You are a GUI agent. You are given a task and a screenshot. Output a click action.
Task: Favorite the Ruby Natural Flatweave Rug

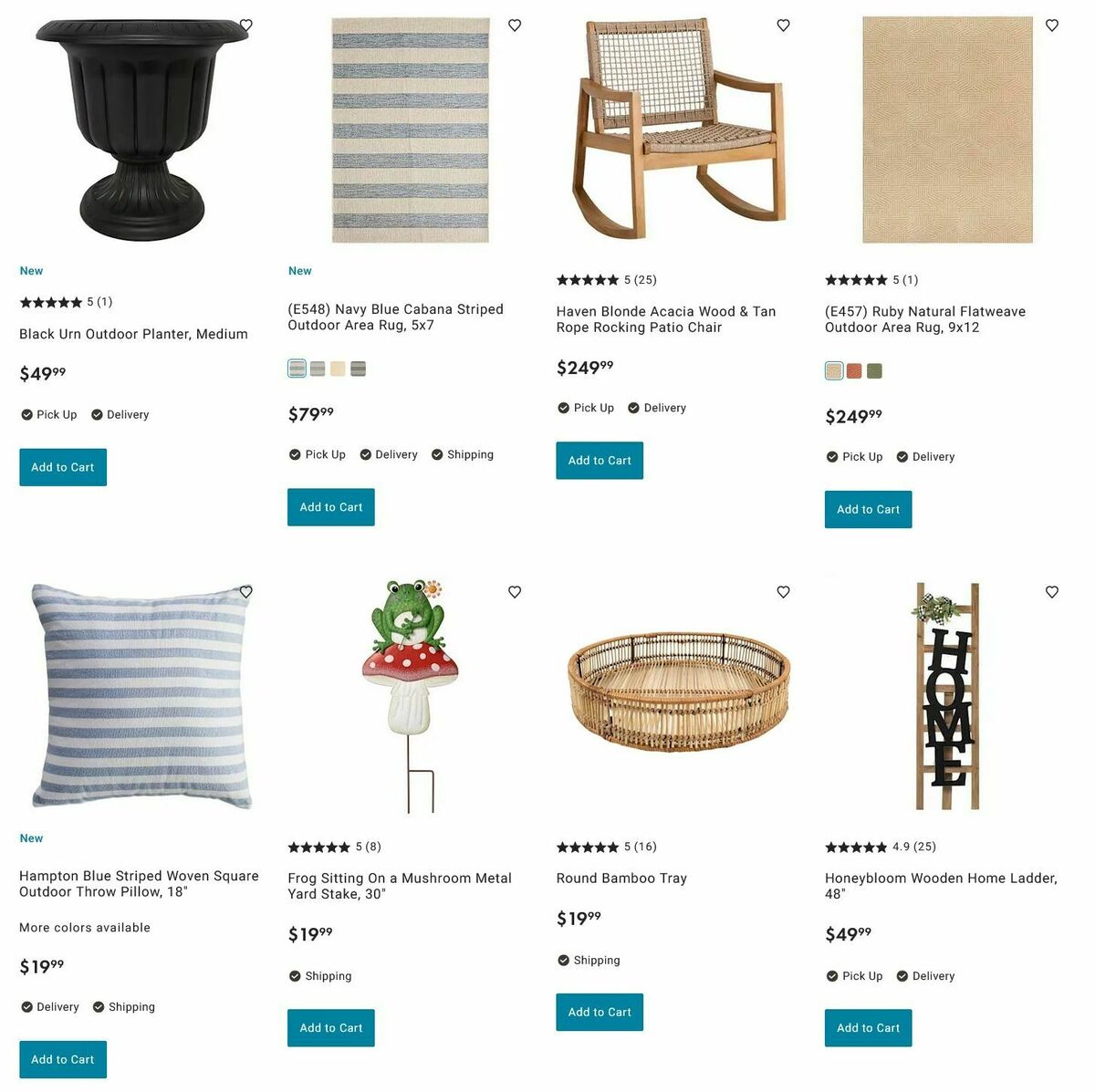(1052, 26)
